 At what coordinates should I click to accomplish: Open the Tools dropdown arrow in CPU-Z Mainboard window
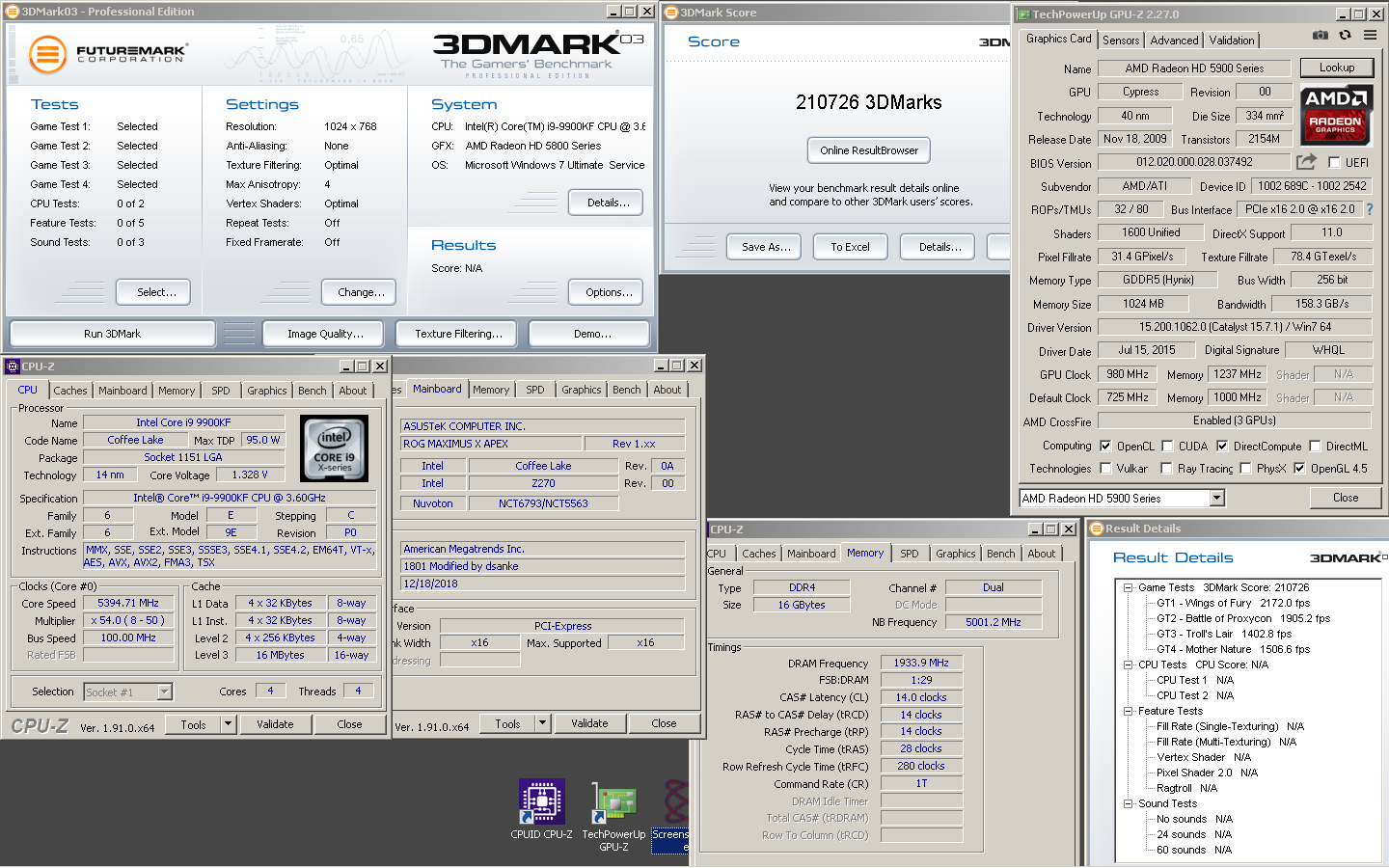(543, 723)
